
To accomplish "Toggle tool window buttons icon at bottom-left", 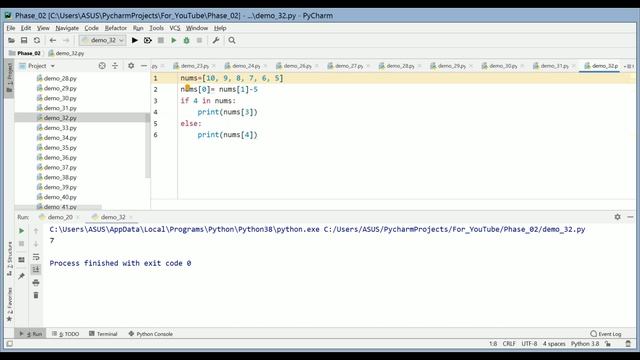I will click(10, 344).
